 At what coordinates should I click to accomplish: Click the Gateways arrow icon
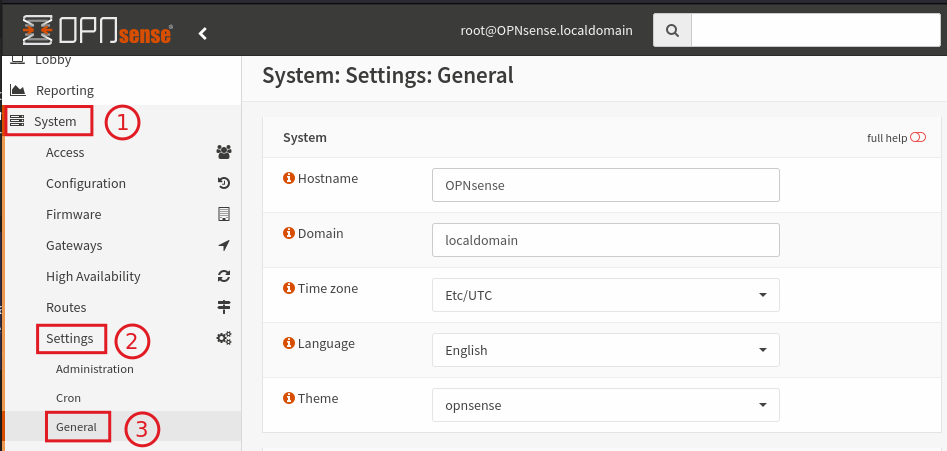[x=224, y=245]
